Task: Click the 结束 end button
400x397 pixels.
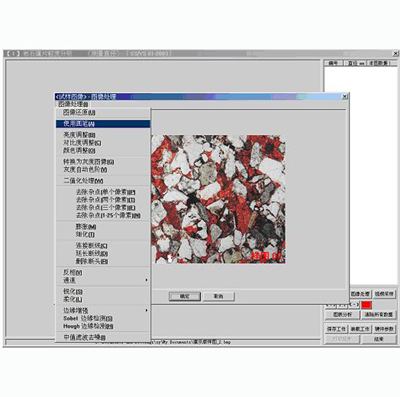Action: (x=378, y=339)
